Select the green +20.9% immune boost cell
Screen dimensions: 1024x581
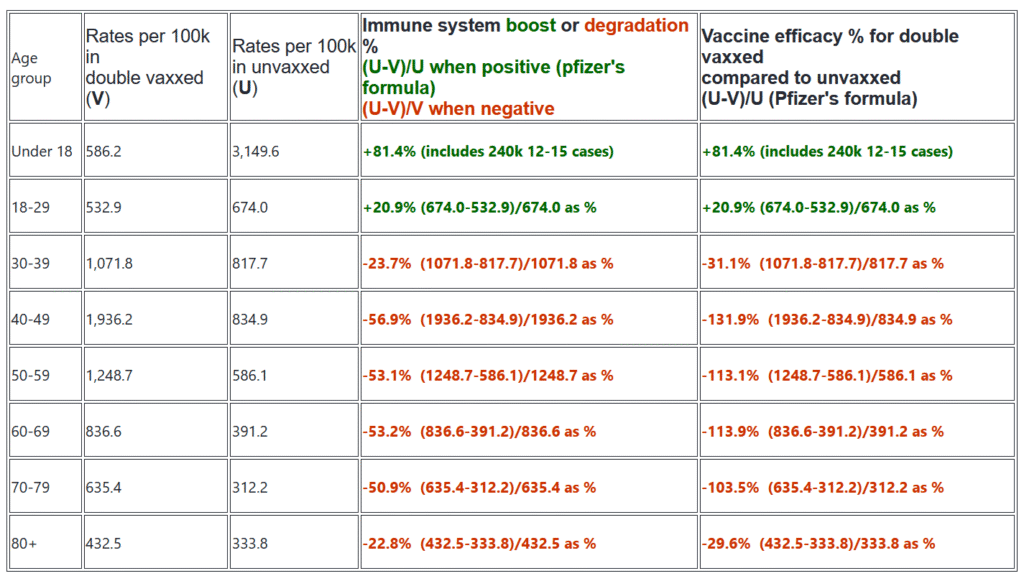click(x=529, y=207)
